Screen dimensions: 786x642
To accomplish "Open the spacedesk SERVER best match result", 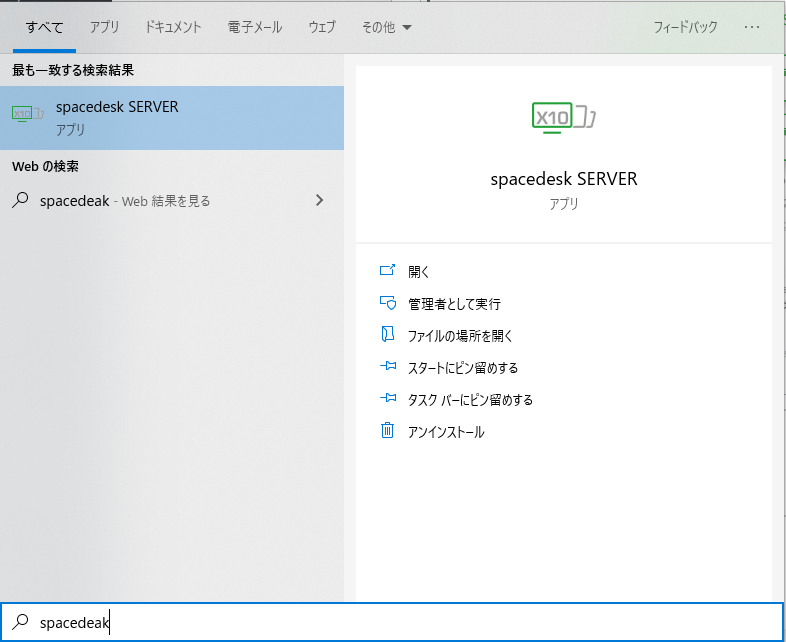I will click(x=172, y=118).
